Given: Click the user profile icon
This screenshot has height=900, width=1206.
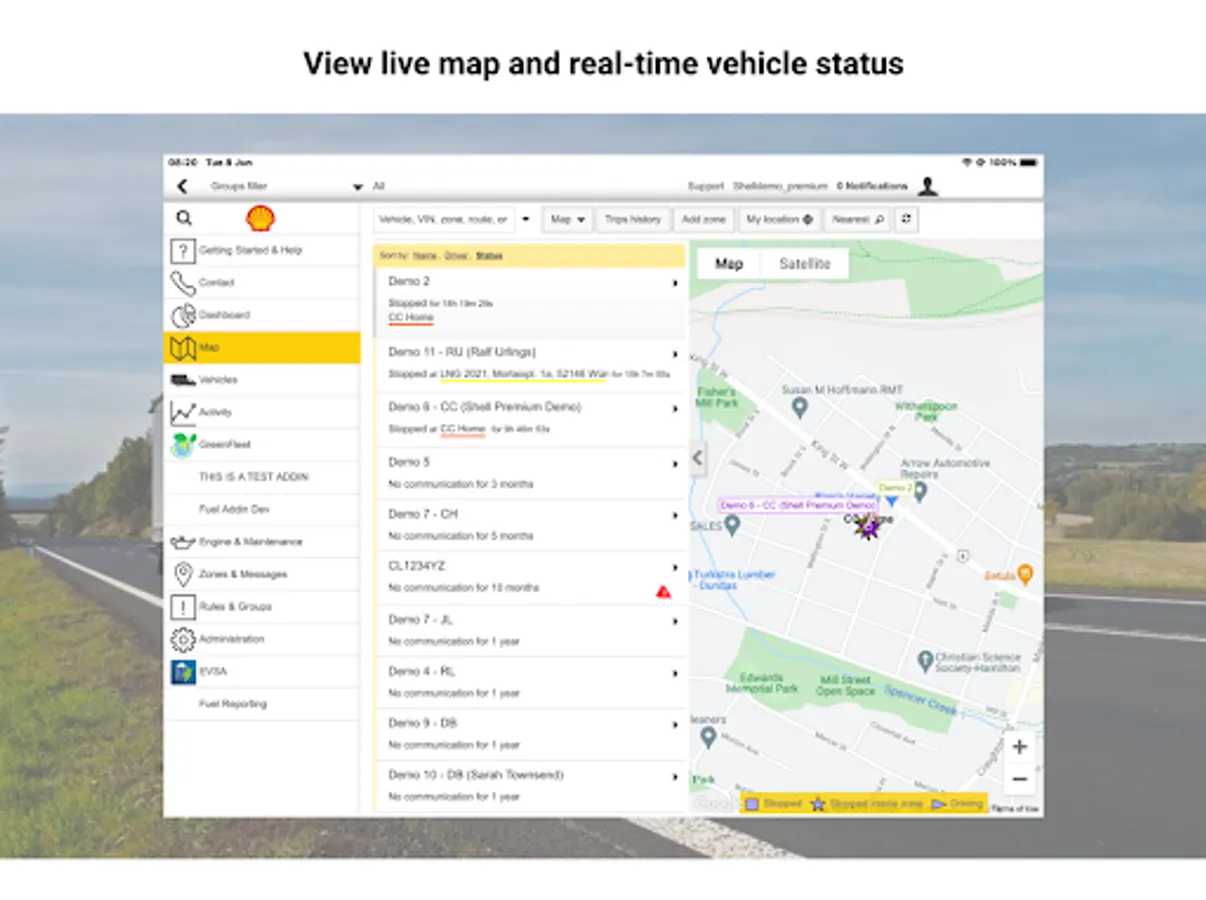Looking at the screenshot, I should (928, 186).
